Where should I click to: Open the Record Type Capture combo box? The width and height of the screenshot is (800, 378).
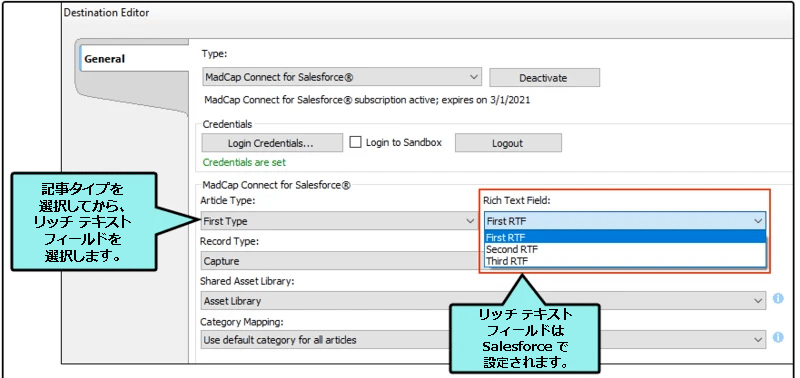click(340, 261)
